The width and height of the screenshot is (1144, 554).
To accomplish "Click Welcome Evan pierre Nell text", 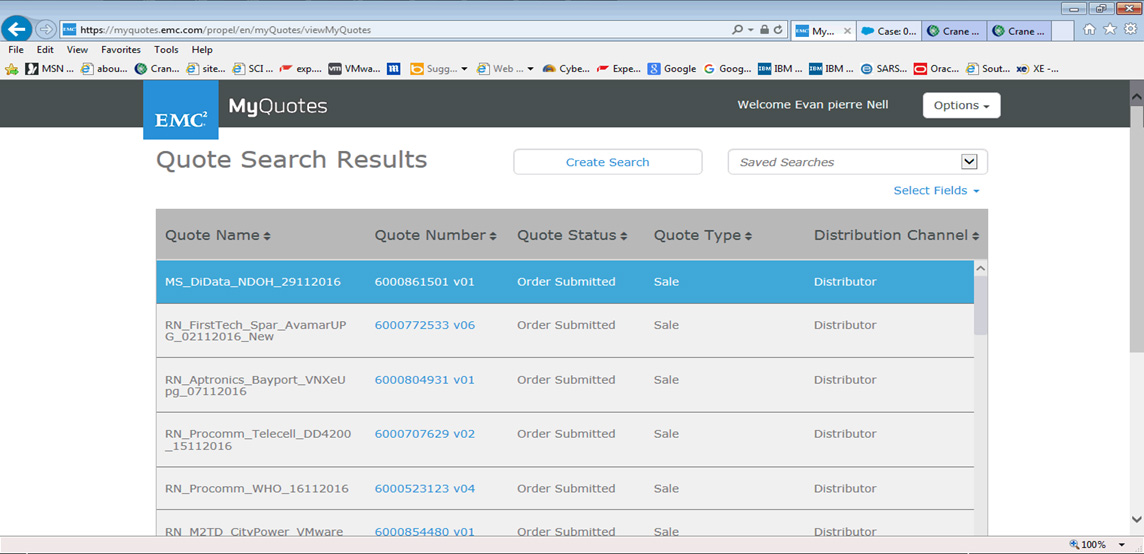I will pos(813,104).
